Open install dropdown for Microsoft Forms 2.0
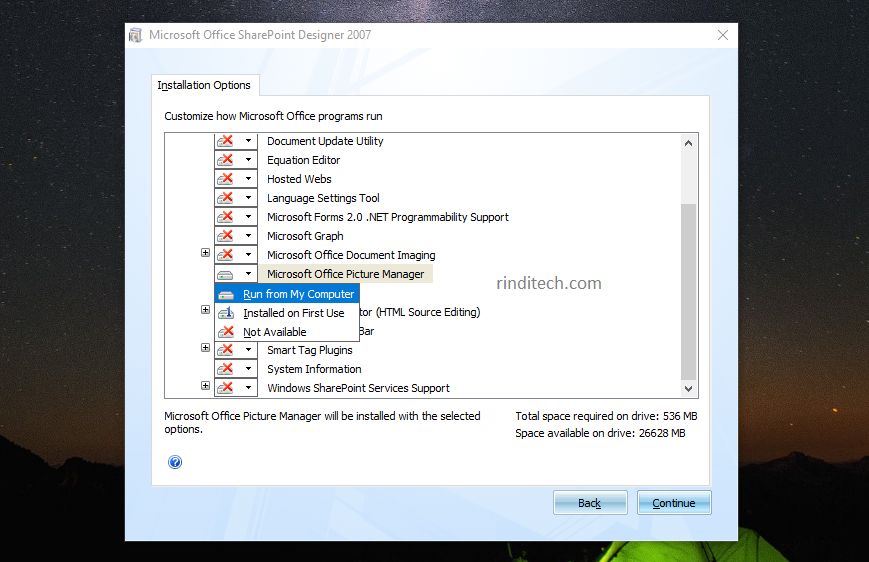This screenshot has height=562, width=869. (x=248, y=217)
